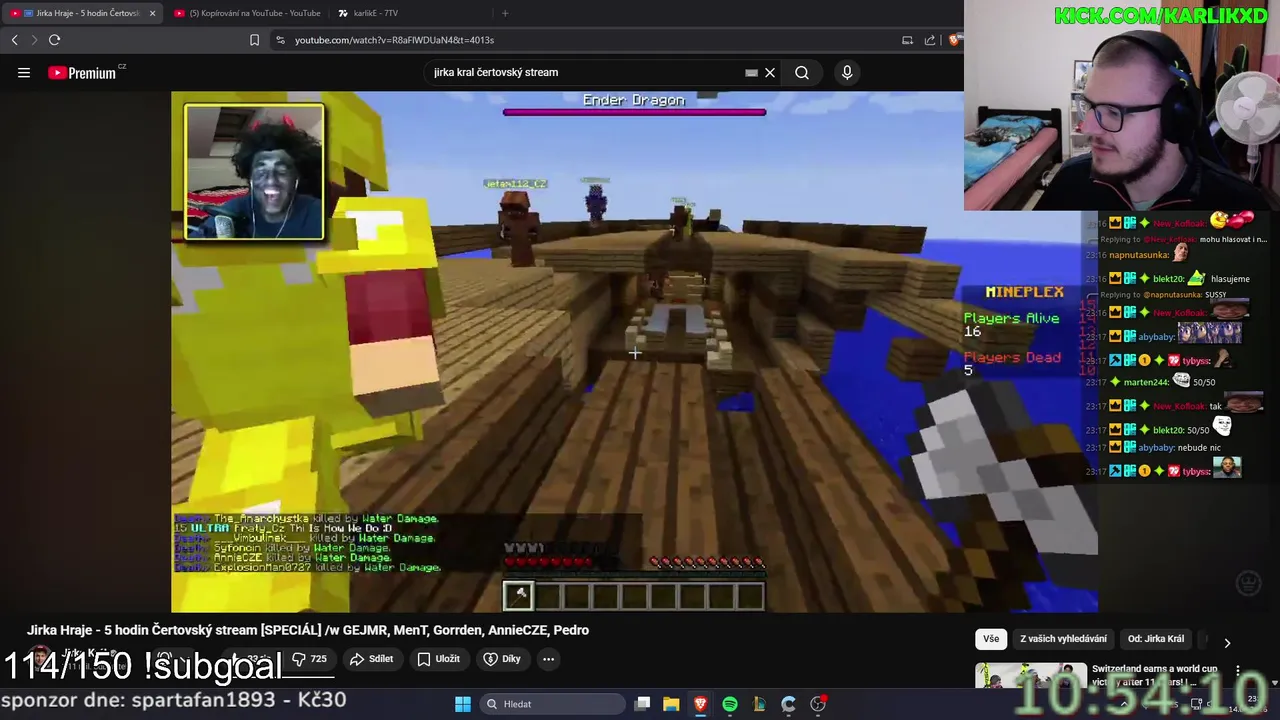Reload the YouTube page

54,40
